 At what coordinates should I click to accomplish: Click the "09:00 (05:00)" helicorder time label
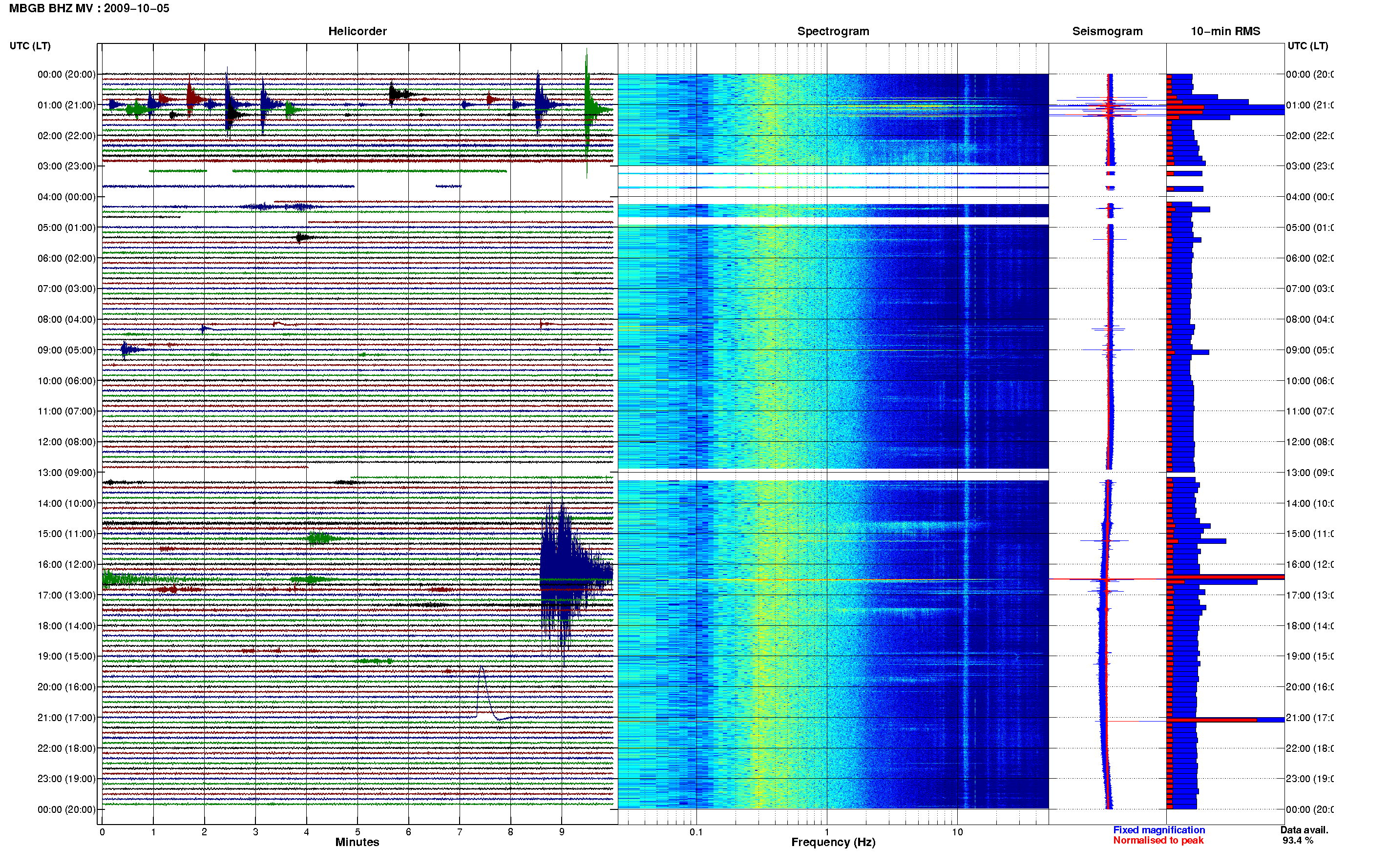66,350
